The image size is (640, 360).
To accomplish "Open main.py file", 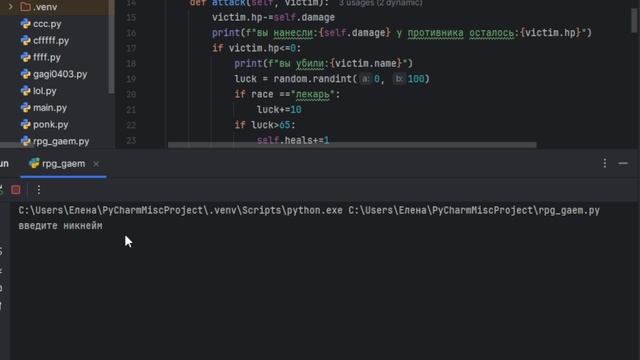I will [x=50, y=108].
